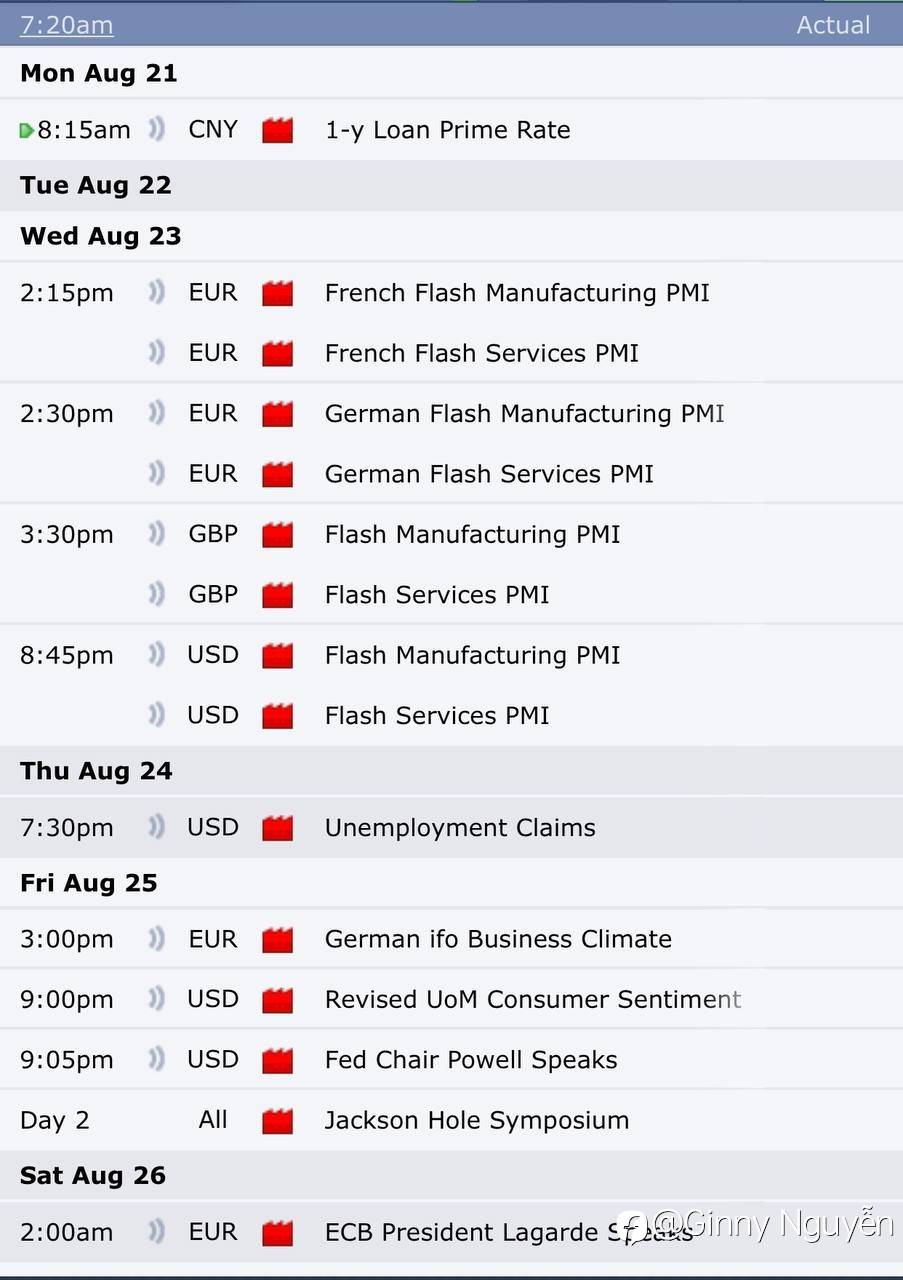The height and width of the screenshot is (1280, 903).
Task: Toggle alert for German Flash Services PMI
Action: (x=156, y=474)
